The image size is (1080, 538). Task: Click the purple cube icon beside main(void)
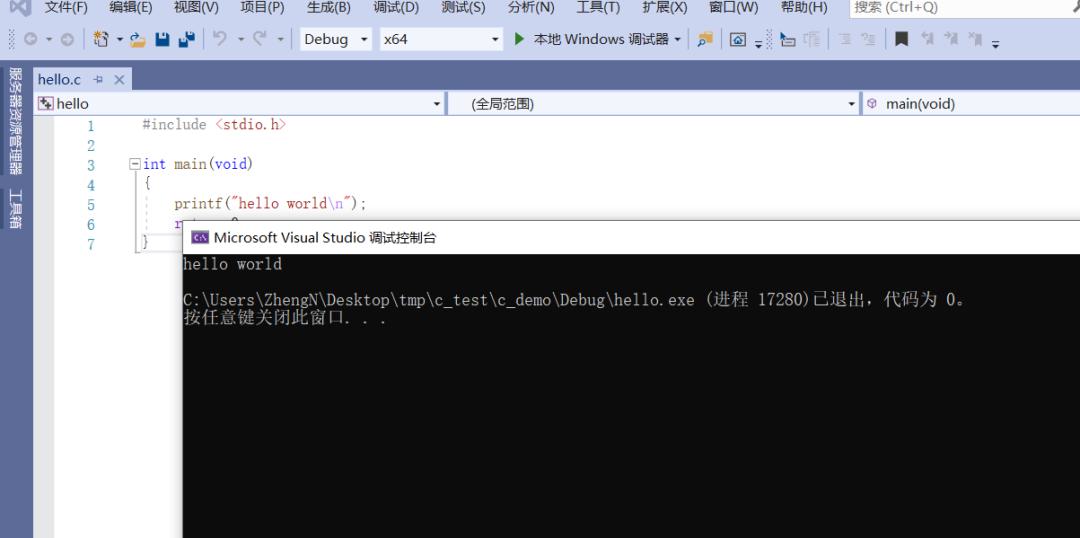872,103
